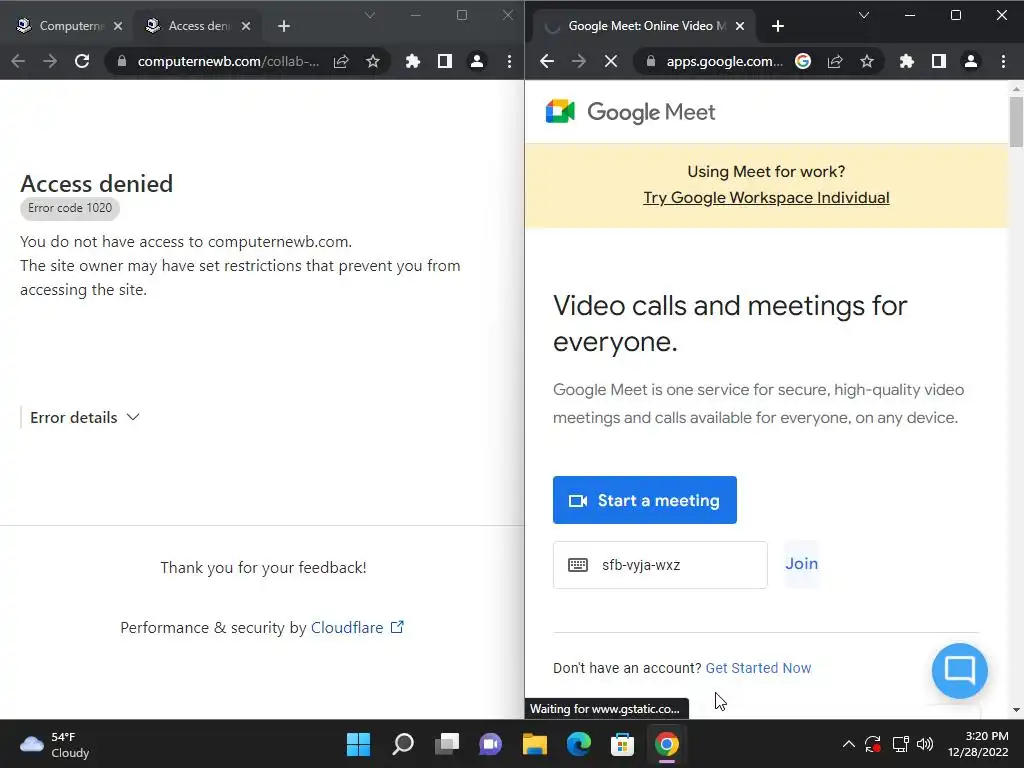
Task: Open clock showing 3:20 PM
Action: pos(978,744)
